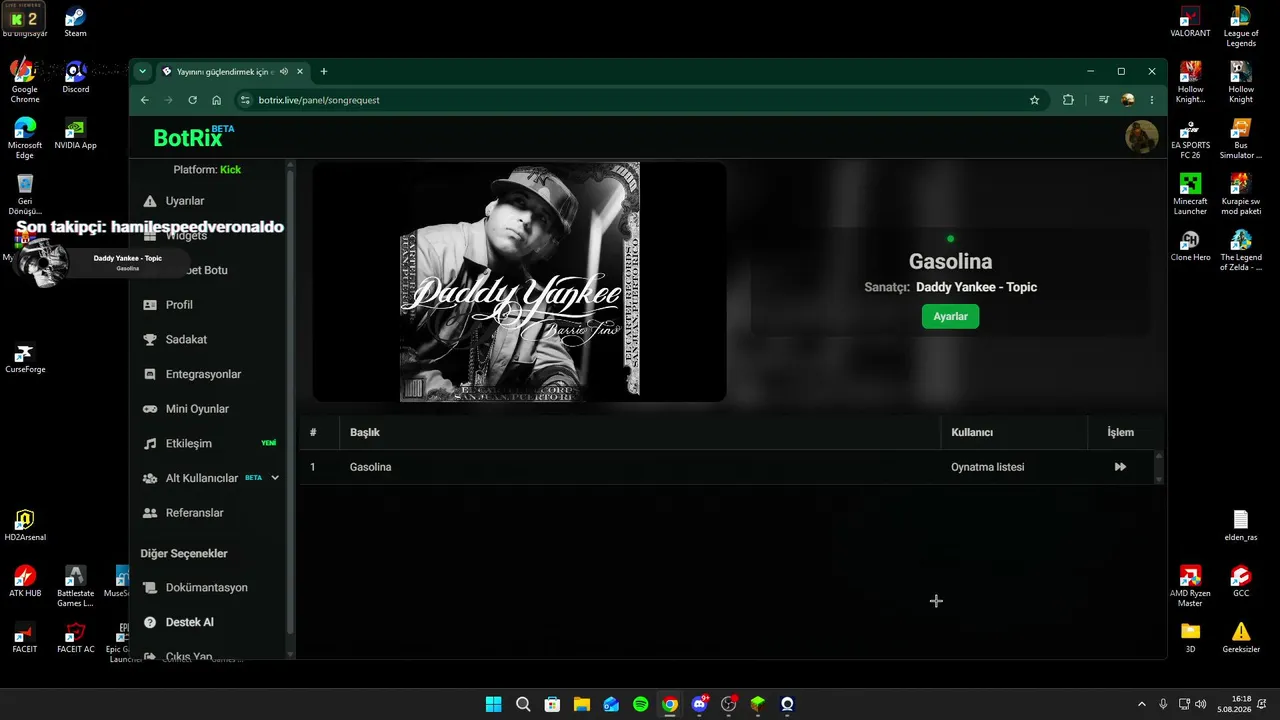Open Spotify from the taskbar

point(641,704)
